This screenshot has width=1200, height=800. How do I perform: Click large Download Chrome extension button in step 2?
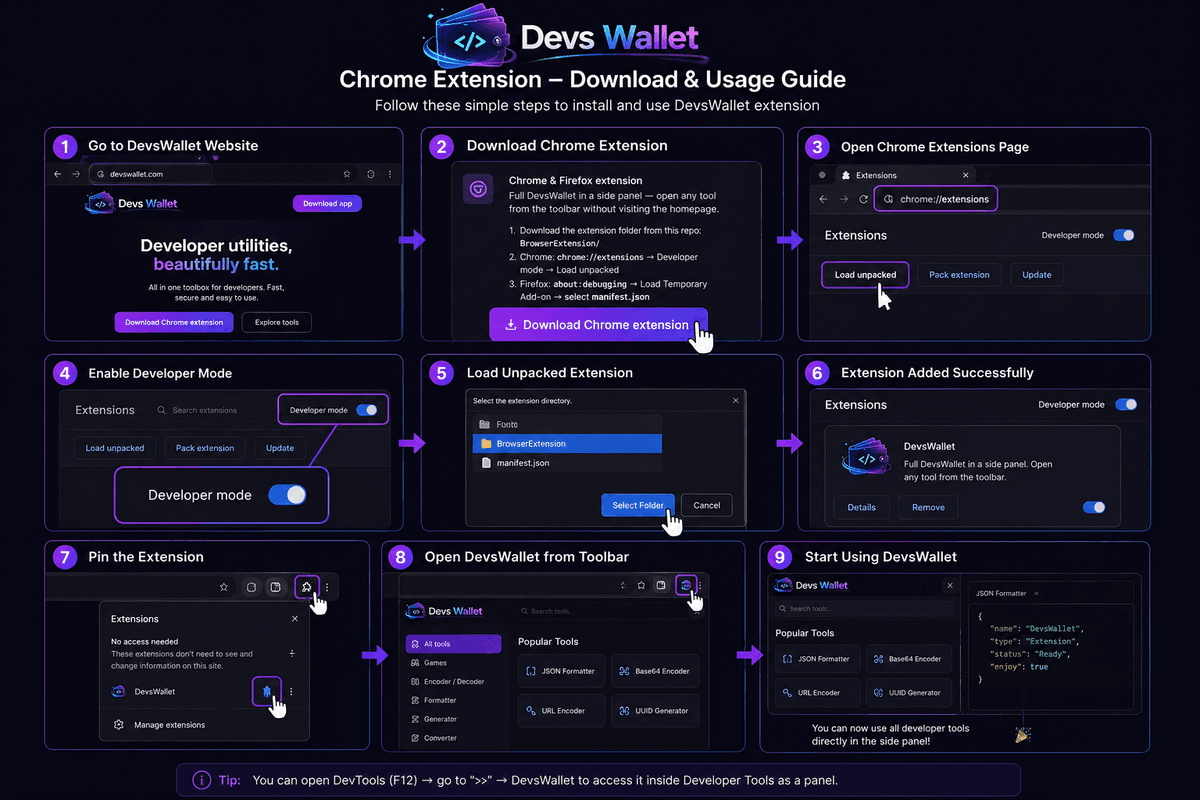click(598, 325)
